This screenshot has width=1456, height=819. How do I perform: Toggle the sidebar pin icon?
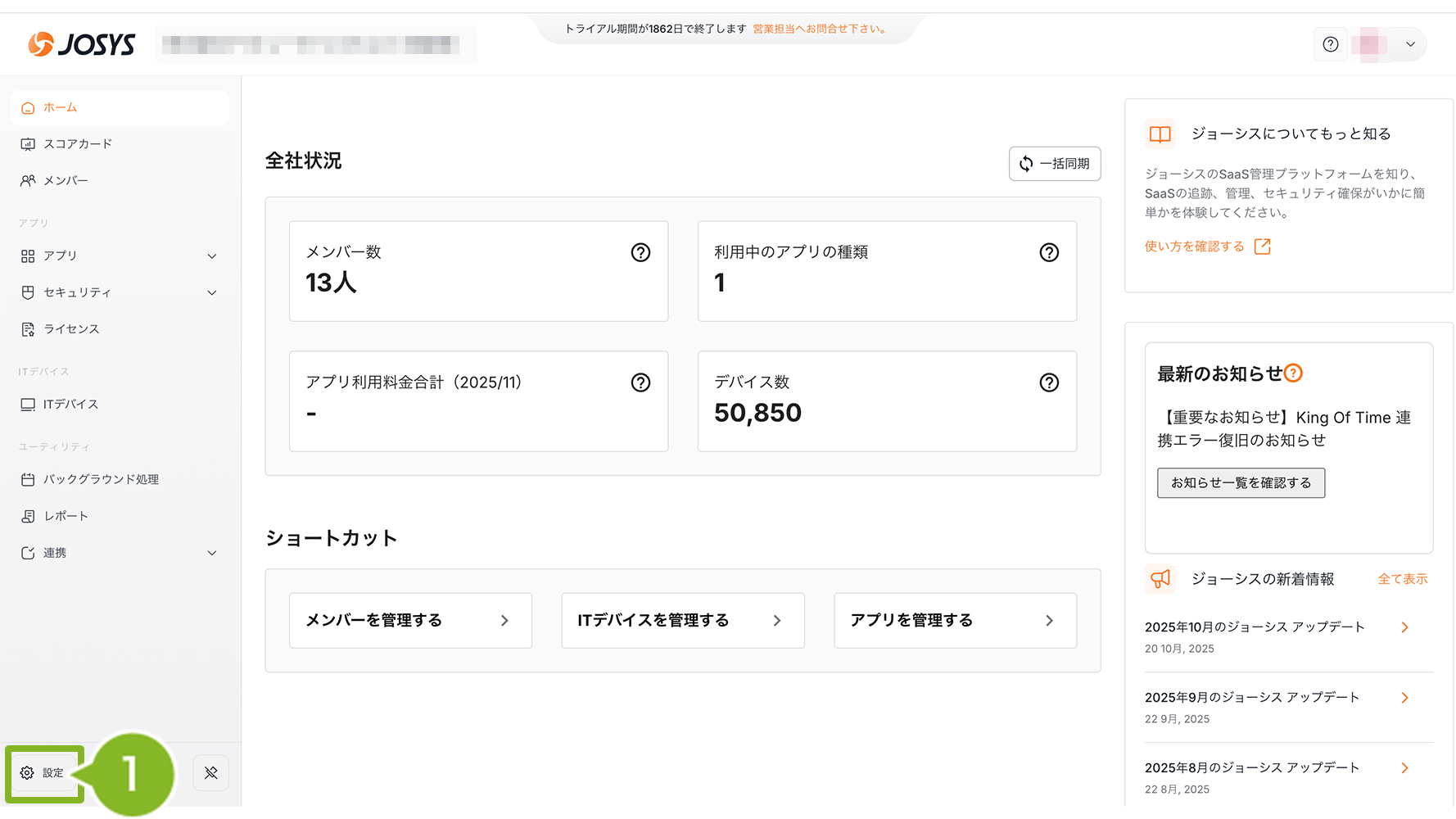[210, 772]
